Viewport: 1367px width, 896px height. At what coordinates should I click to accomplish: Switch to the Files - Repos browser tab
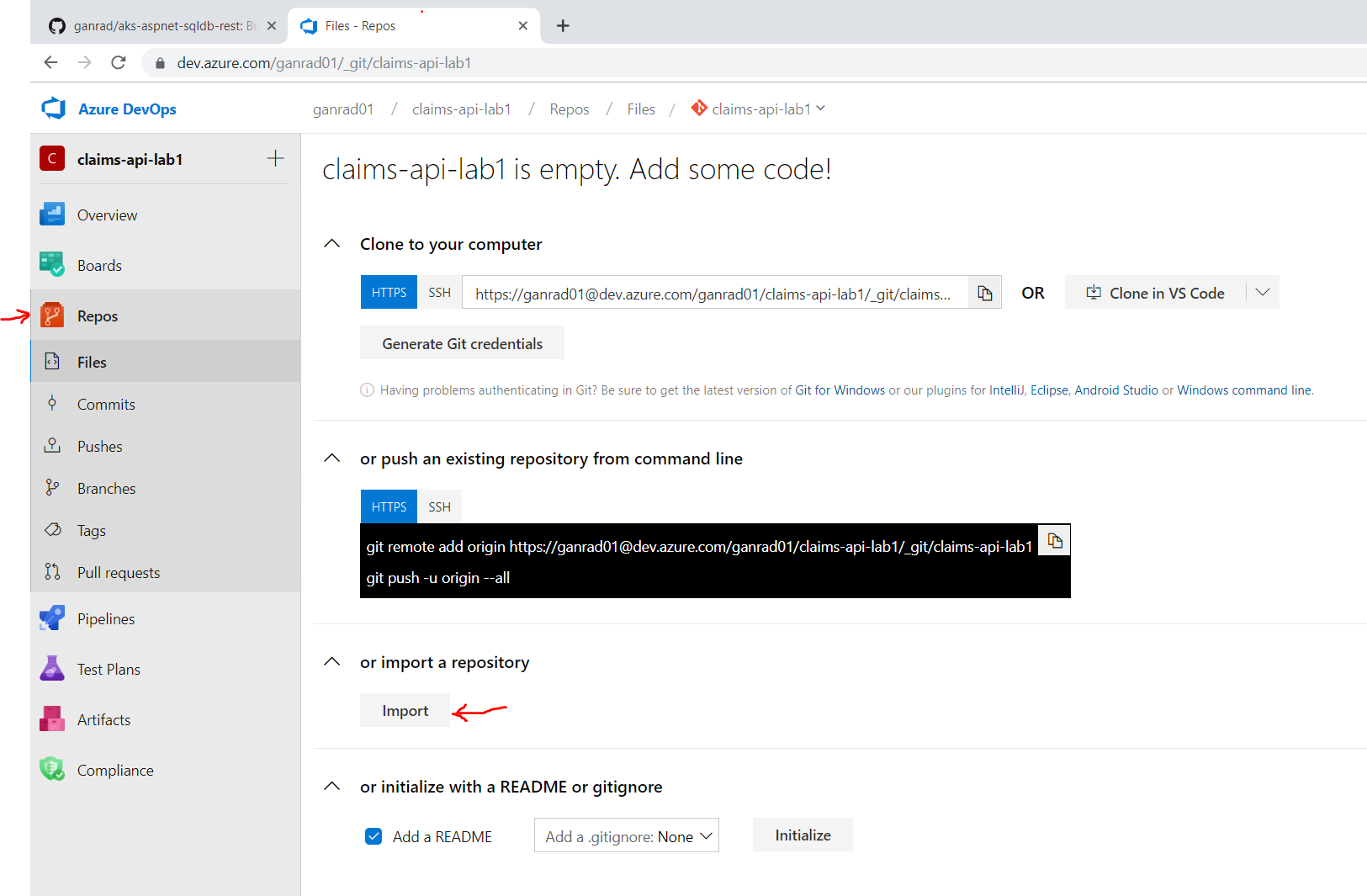[412, 26]
